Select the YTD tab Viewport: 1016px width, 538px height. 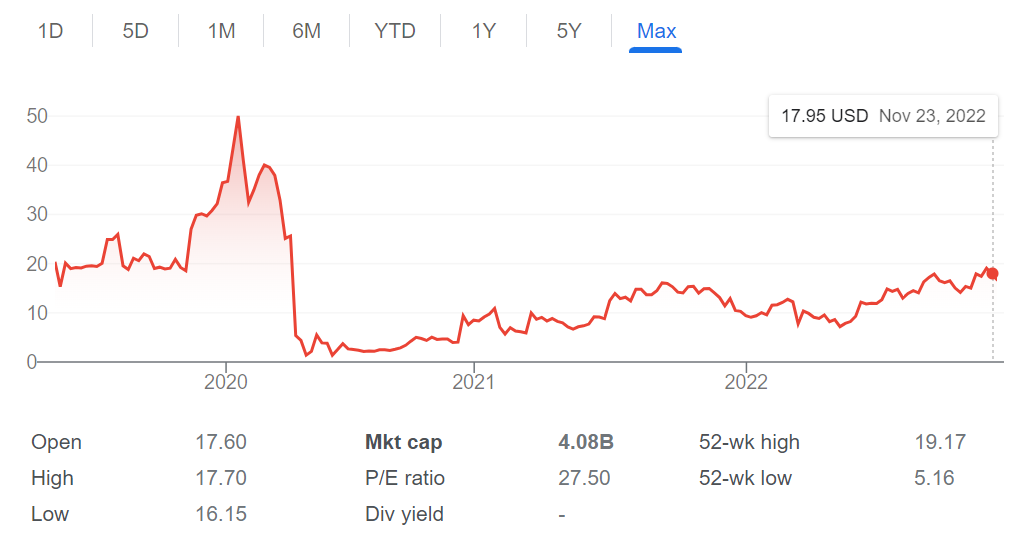point(395,31)
